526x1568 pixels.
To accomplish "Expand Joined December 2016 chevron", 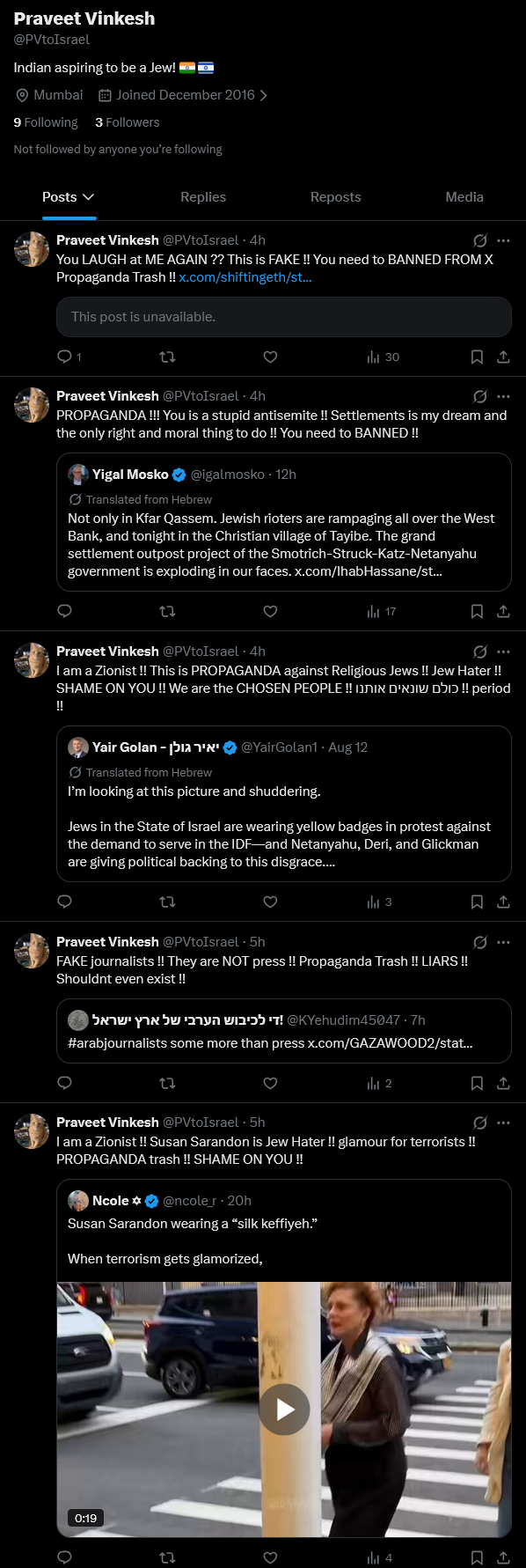I will (x=263, y=95).
